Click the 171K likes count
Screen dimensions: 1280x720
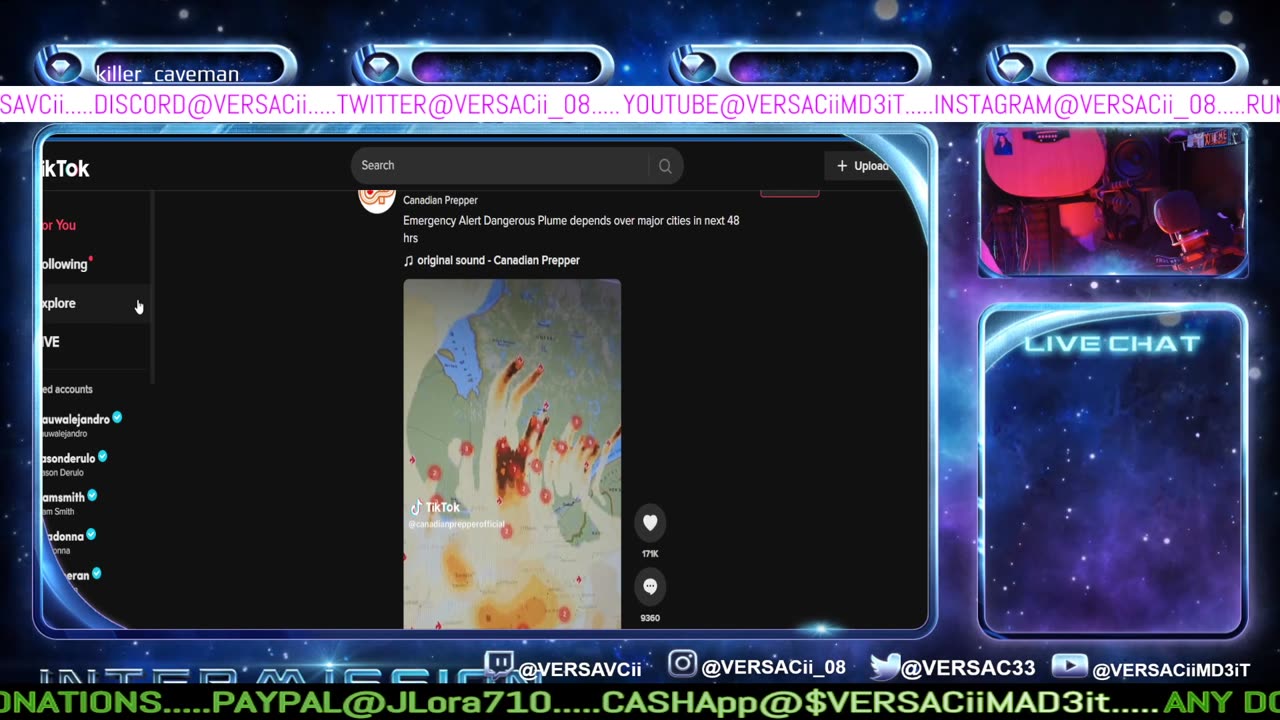(x=650, y=553)
